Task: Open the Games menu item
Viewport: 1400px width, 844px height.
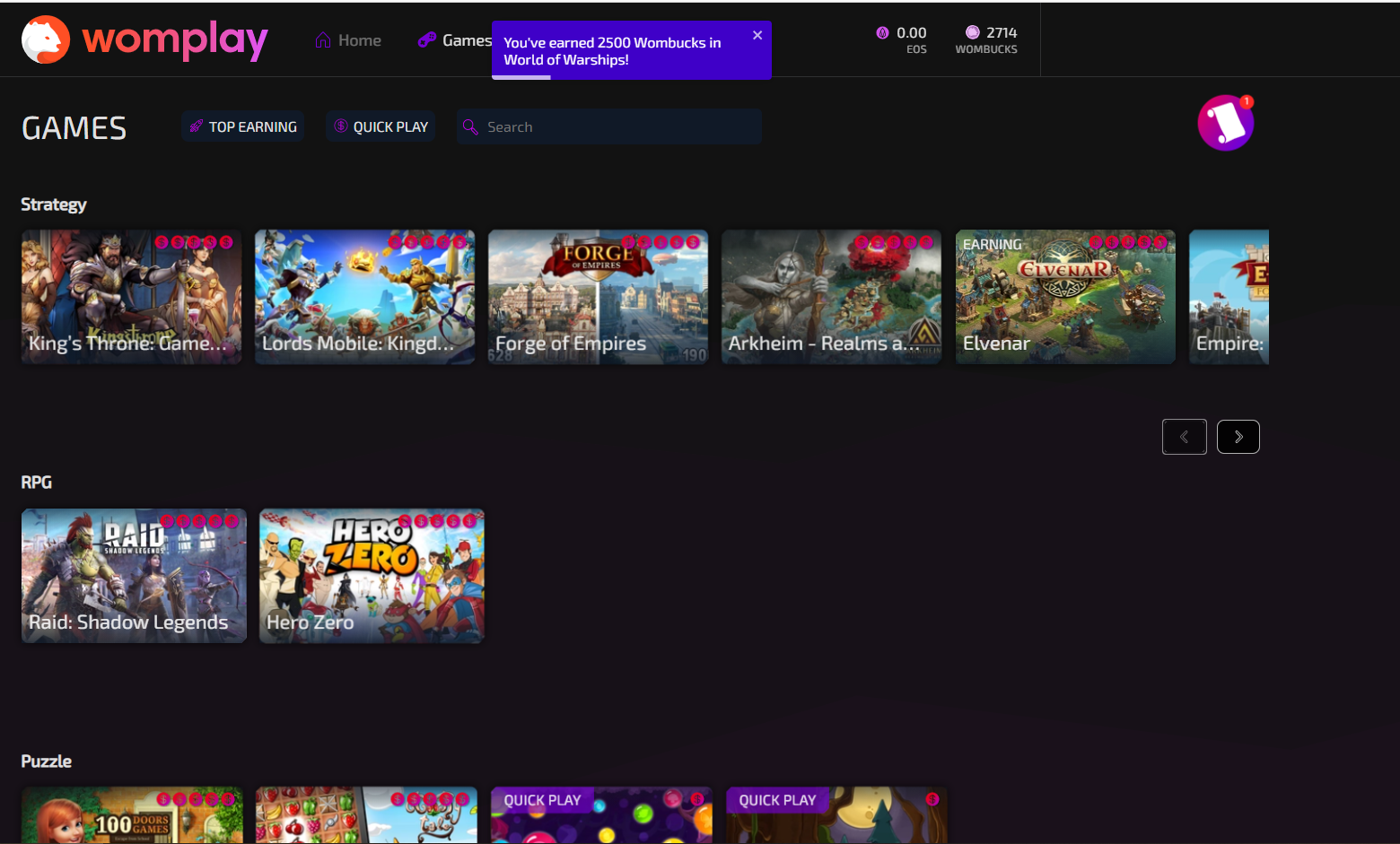Action: pyautogui.click(x=455, y=40)
